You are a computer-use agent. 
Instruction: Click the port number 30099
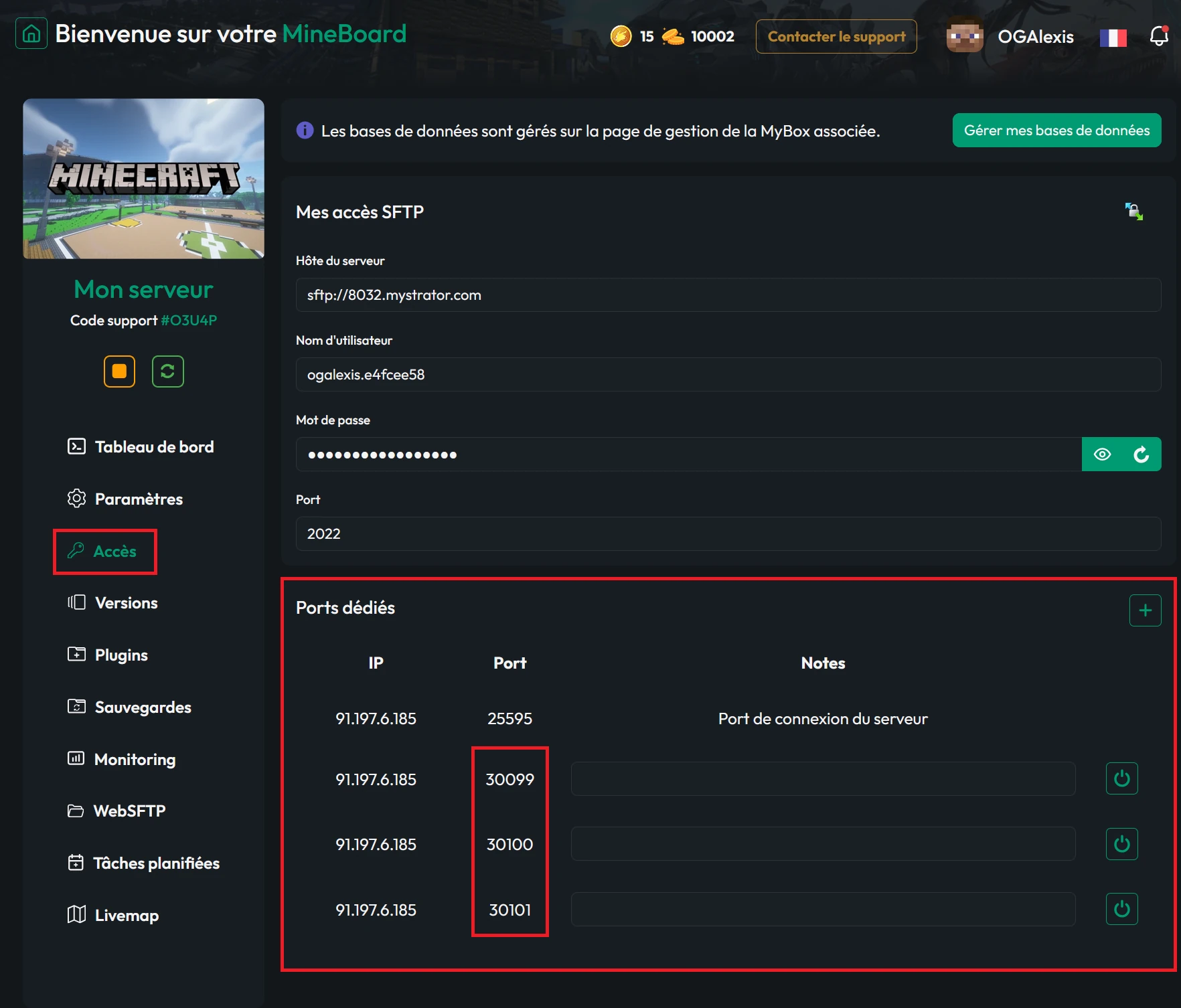[x=509, y=779]
